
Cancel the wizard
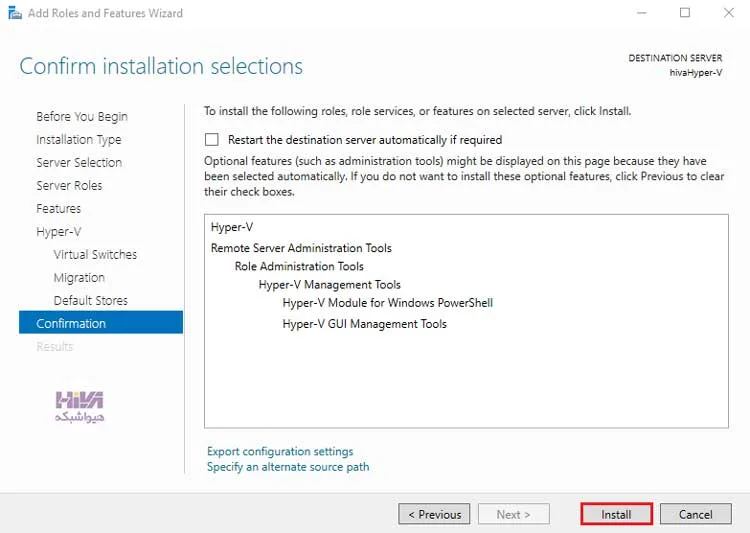pyautogui.click(x=695, y=514)
